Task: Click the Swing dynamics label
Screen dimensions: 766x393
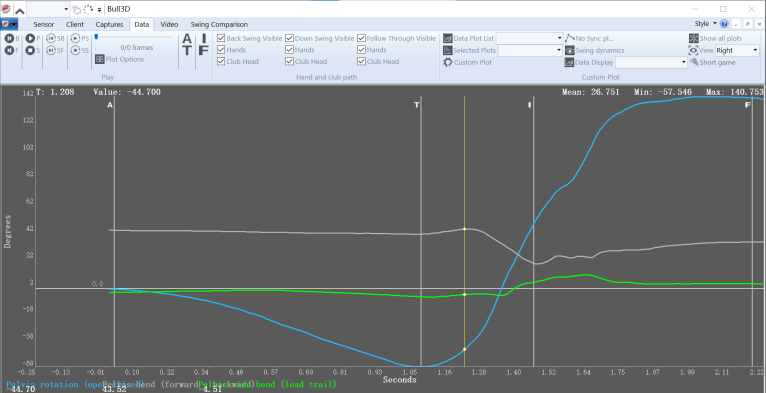Action: (x=600, y=50)
